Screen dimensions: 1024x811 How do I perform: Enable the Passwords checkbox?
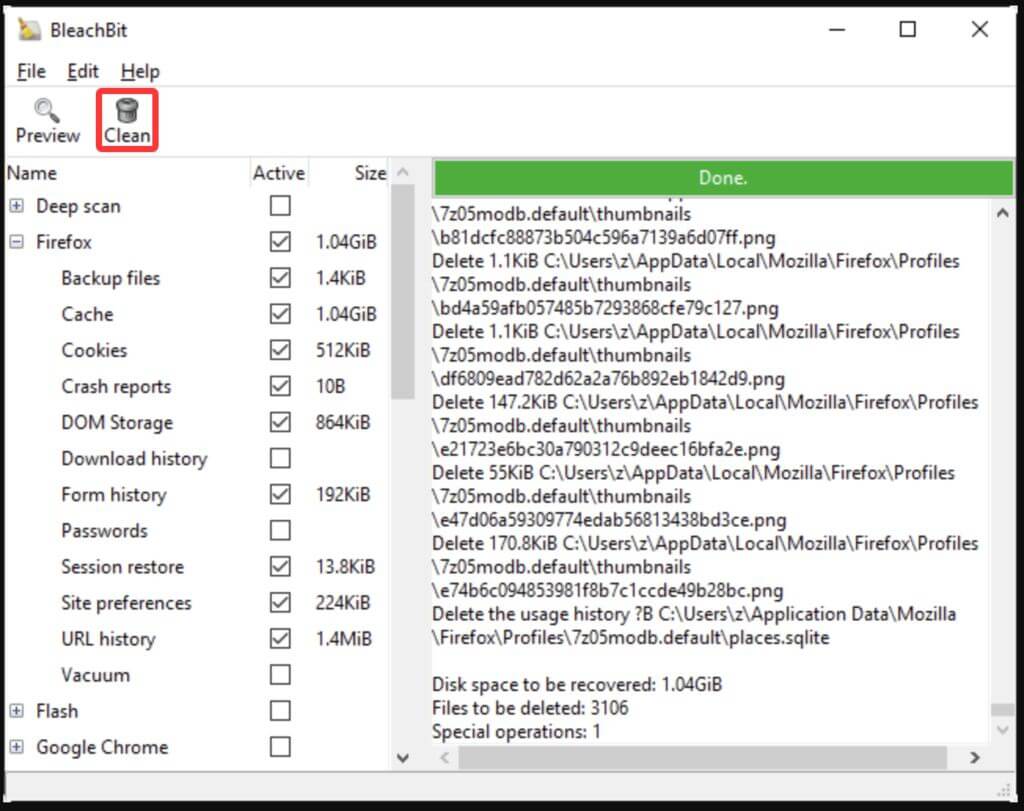tap(281, 530)
